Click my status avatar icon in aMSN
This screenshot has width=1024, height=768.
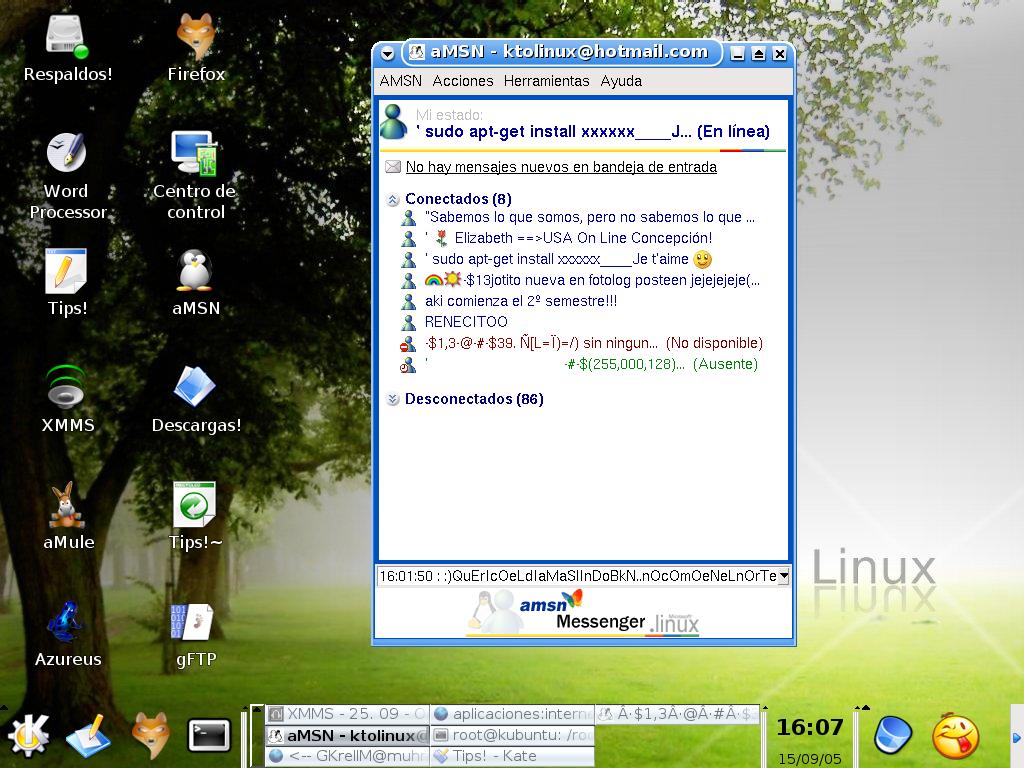tap(394, 122)
